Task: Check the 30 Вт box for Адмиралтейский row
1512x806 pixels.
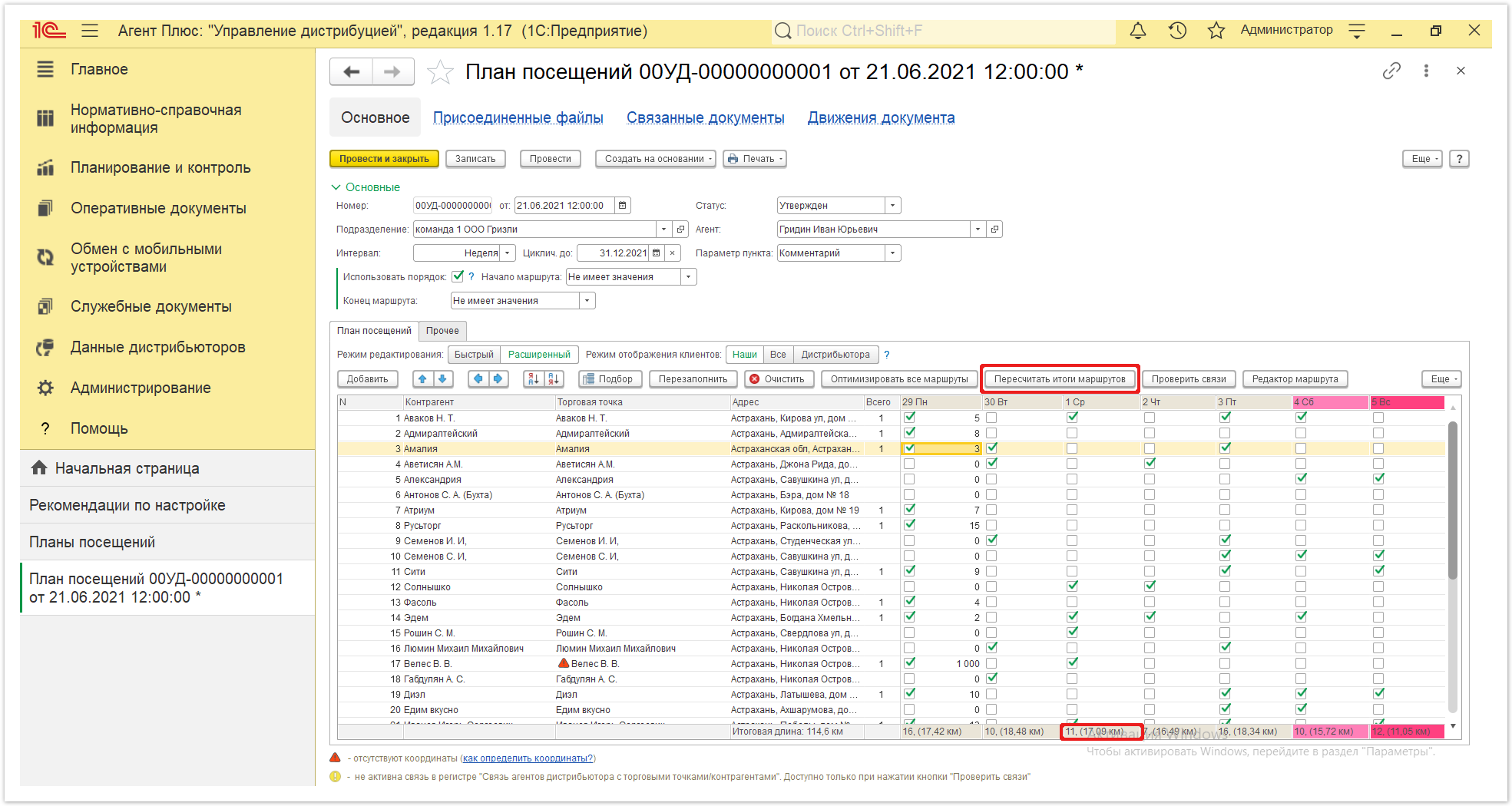Action: tap(991, 433)
